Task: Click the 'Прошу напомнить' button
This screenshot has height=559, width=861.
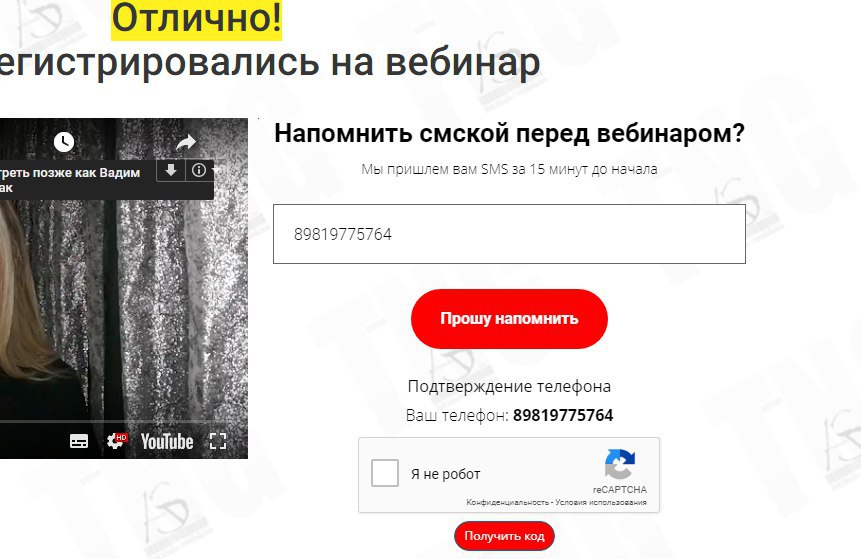Action: (x=509, y=319)
